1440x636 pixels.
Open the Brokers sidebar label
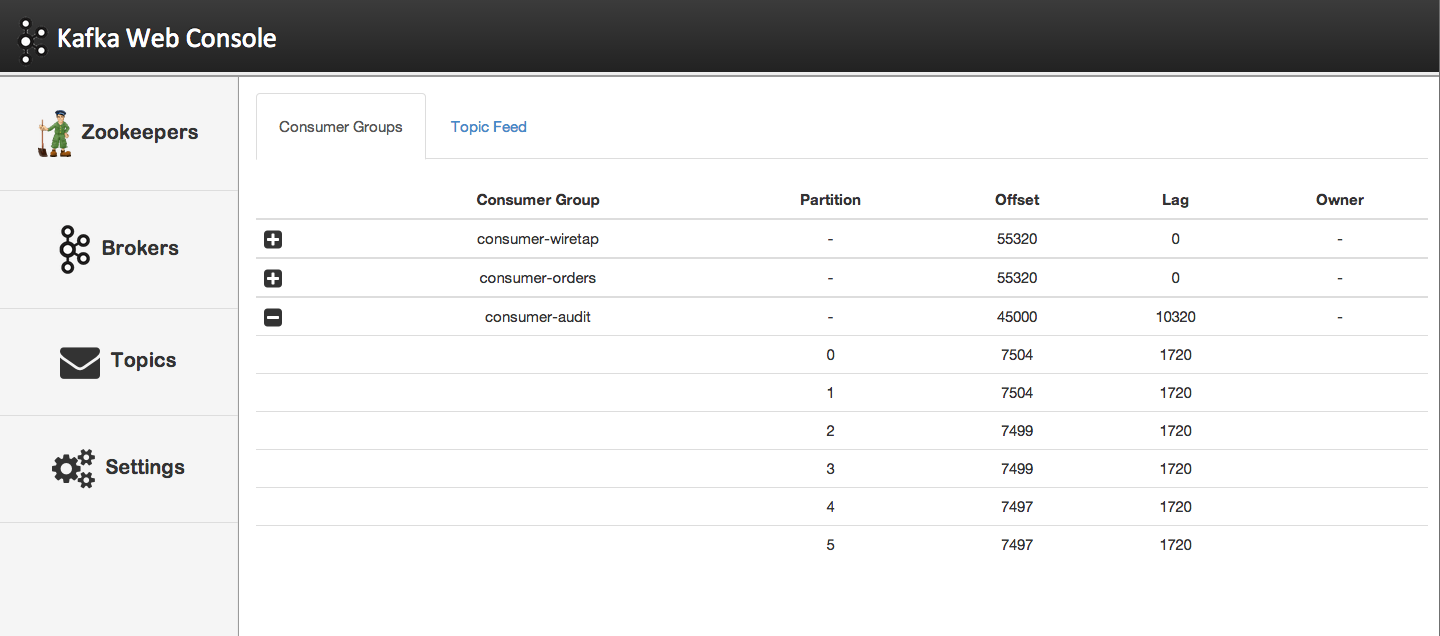coord(140,248)
